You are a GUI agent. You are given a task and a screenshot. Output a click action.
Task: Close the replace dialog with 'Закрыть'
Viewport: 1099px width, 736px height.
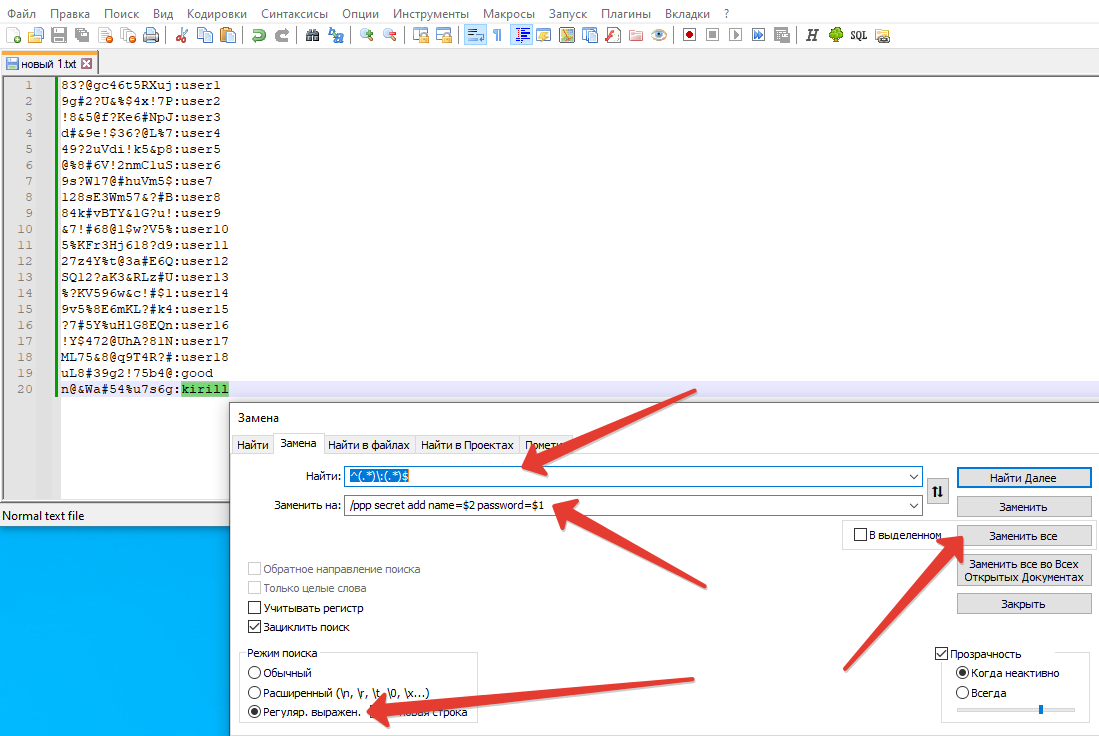tap(1023, 604)
